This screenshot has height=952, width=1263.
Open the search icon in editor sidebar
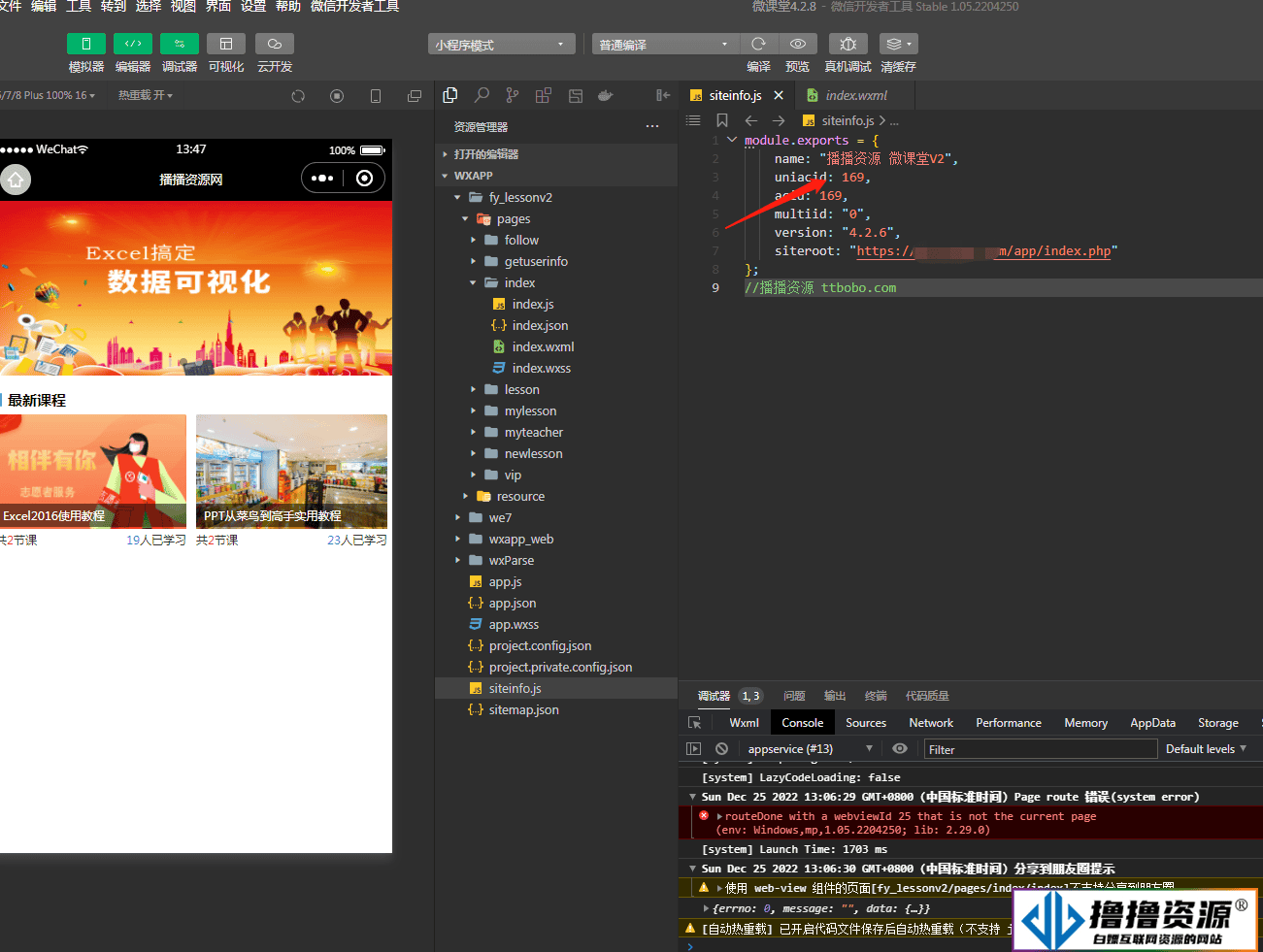coord(482,95)
